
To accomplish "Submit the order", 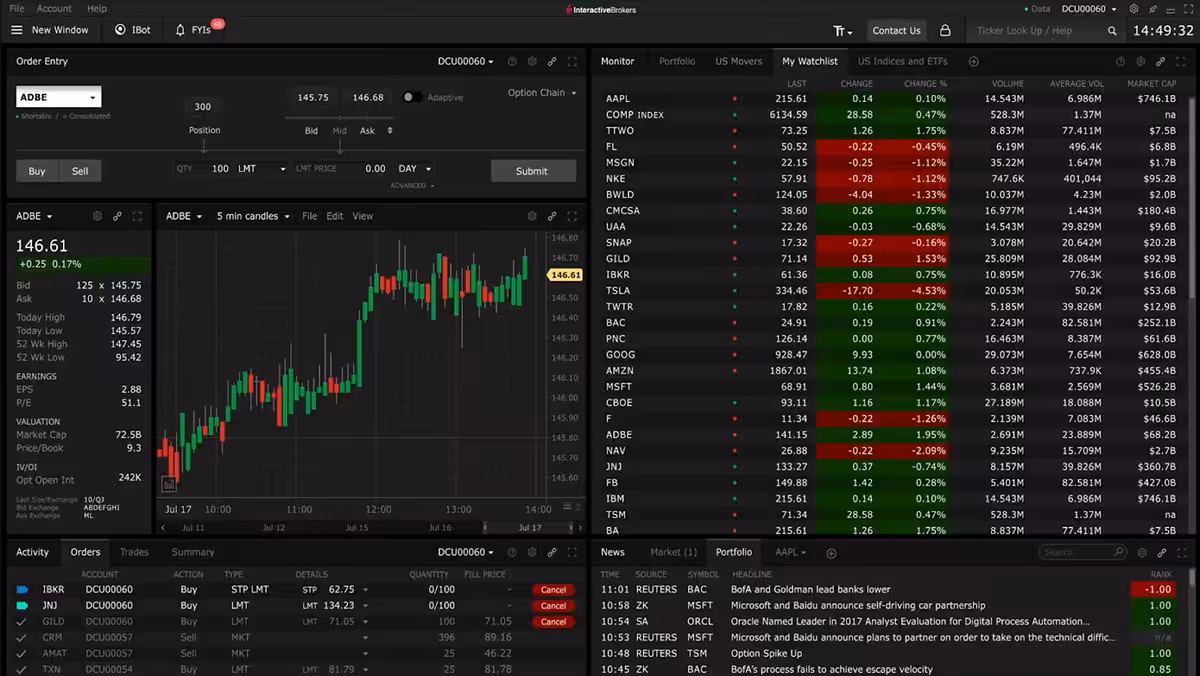I will [x=532, y=171].
